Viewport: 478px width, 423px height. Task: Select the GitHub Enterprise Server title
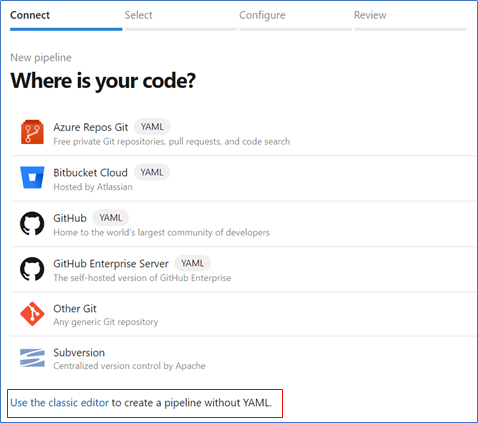coord(111,264)
